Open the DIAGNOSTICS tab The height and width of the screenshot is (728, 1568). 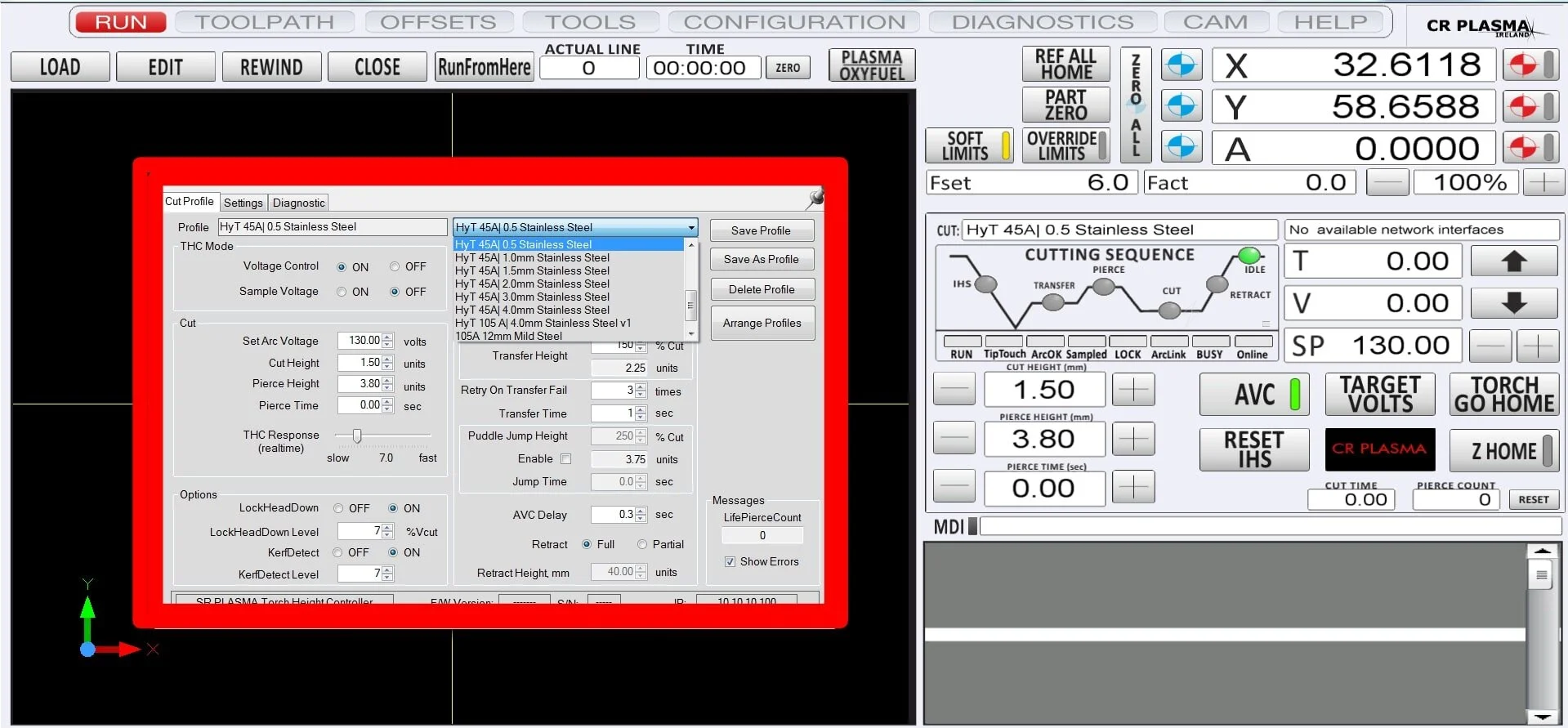pyautogui.click(x=1043, y=22)
